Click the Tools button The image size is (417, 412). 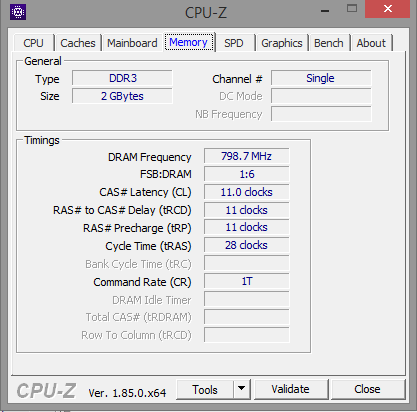coord(205,389)
